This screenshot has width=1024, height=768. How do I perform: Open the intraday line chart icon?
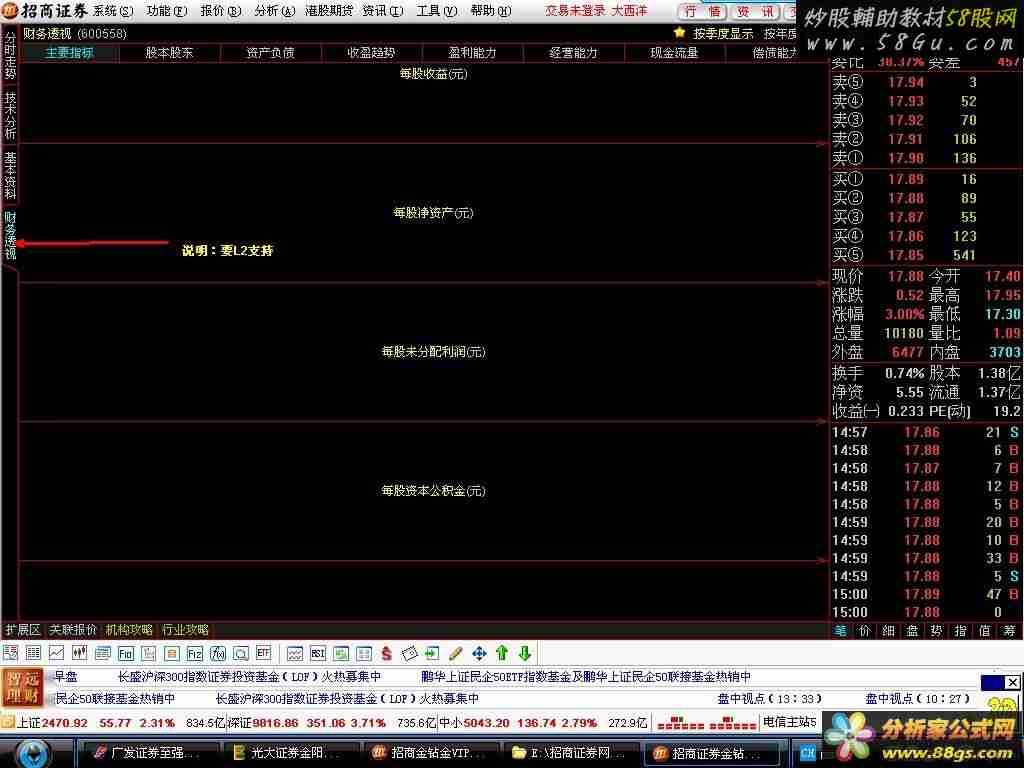pos(56,652)
